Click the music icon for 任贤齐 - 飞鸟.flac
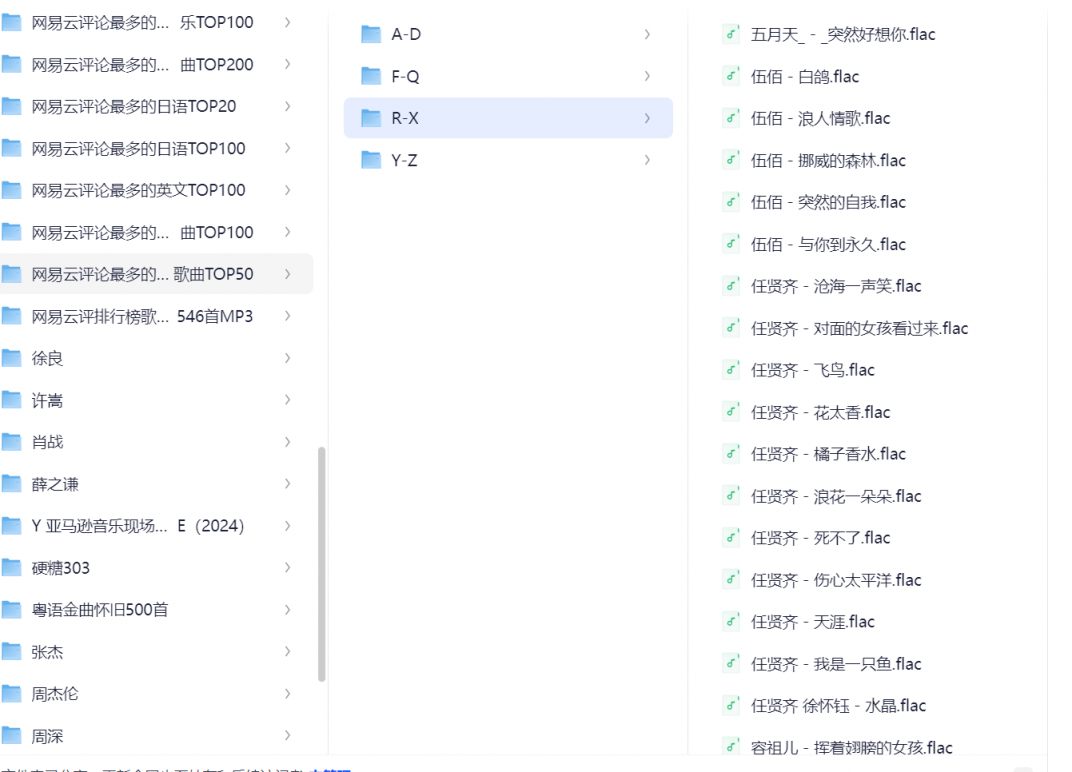The width and height of the screenshot is (1072, 772). pos(731,370)
